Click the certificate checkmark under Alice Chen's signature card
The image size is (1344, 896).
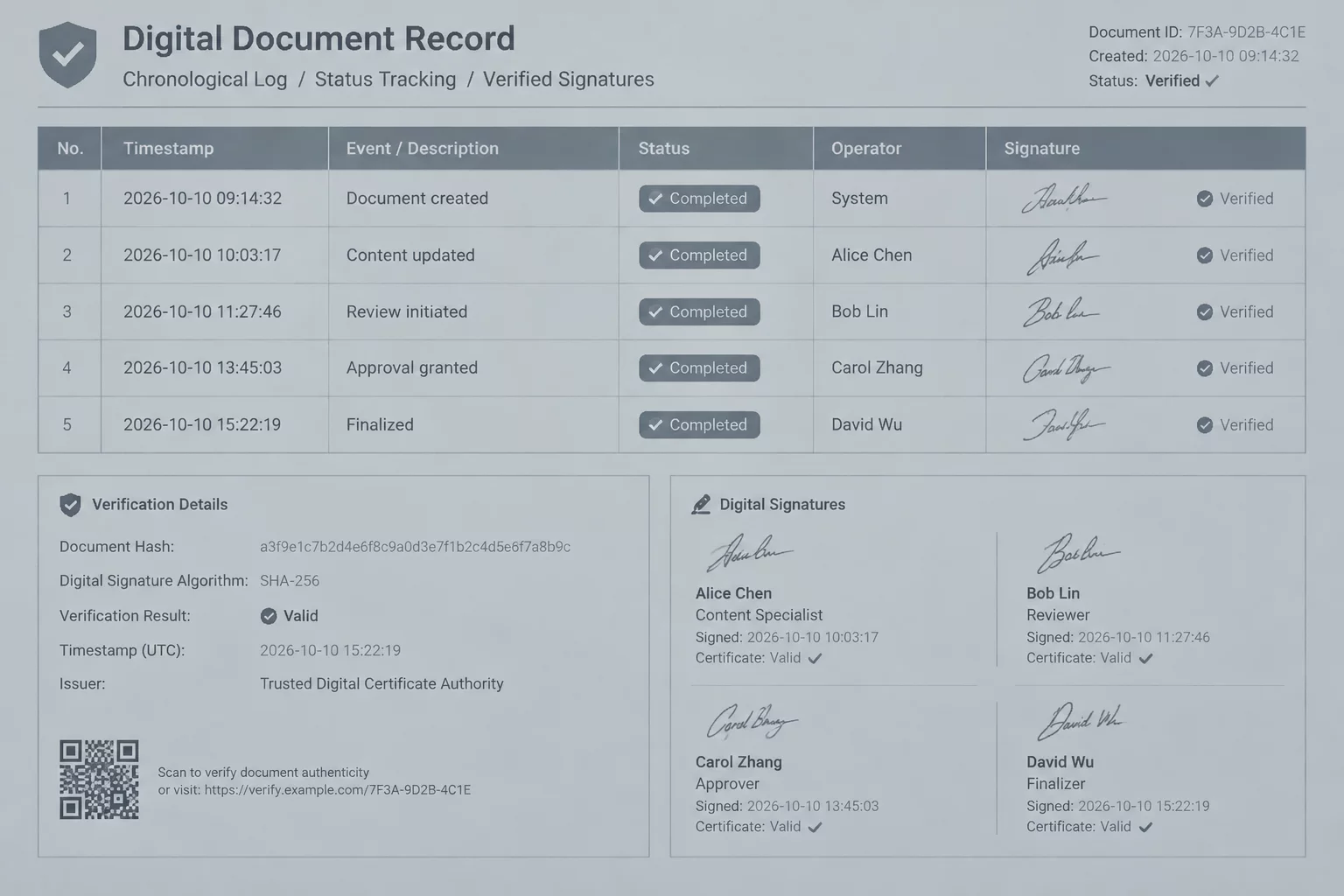[815, 658]
